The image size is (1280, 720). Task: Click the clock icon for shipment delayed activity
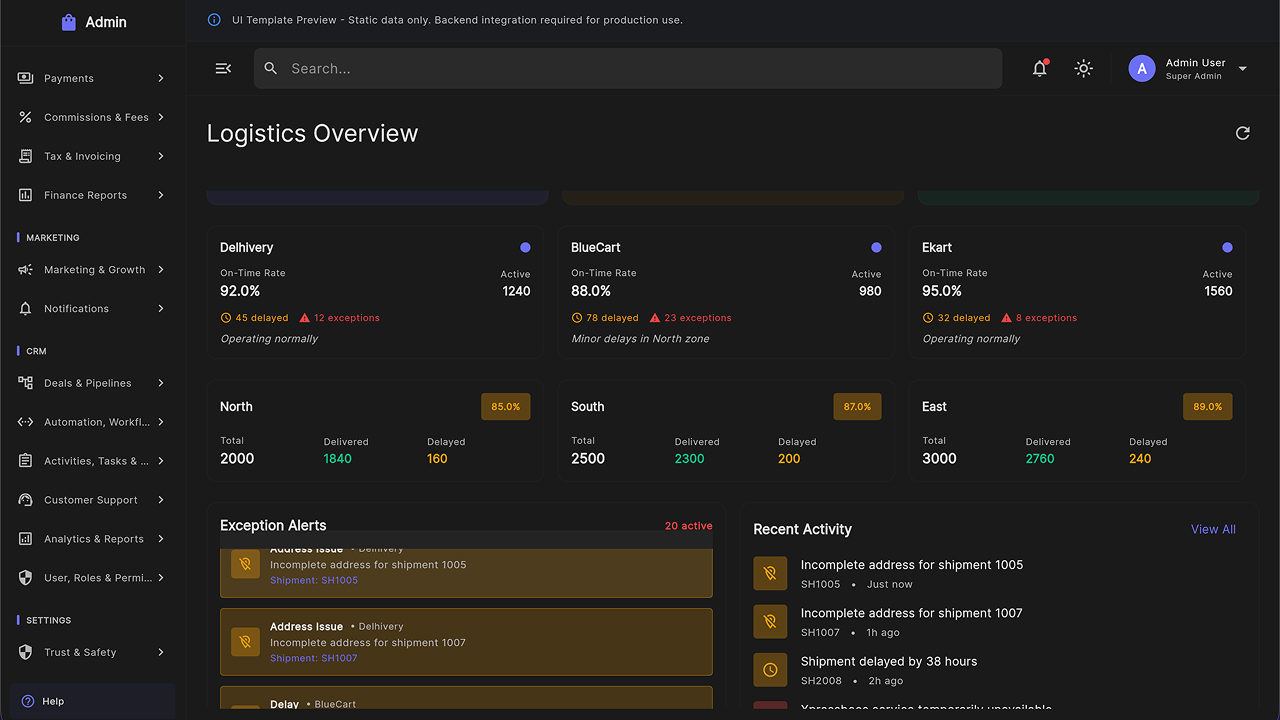click(770, 670)
